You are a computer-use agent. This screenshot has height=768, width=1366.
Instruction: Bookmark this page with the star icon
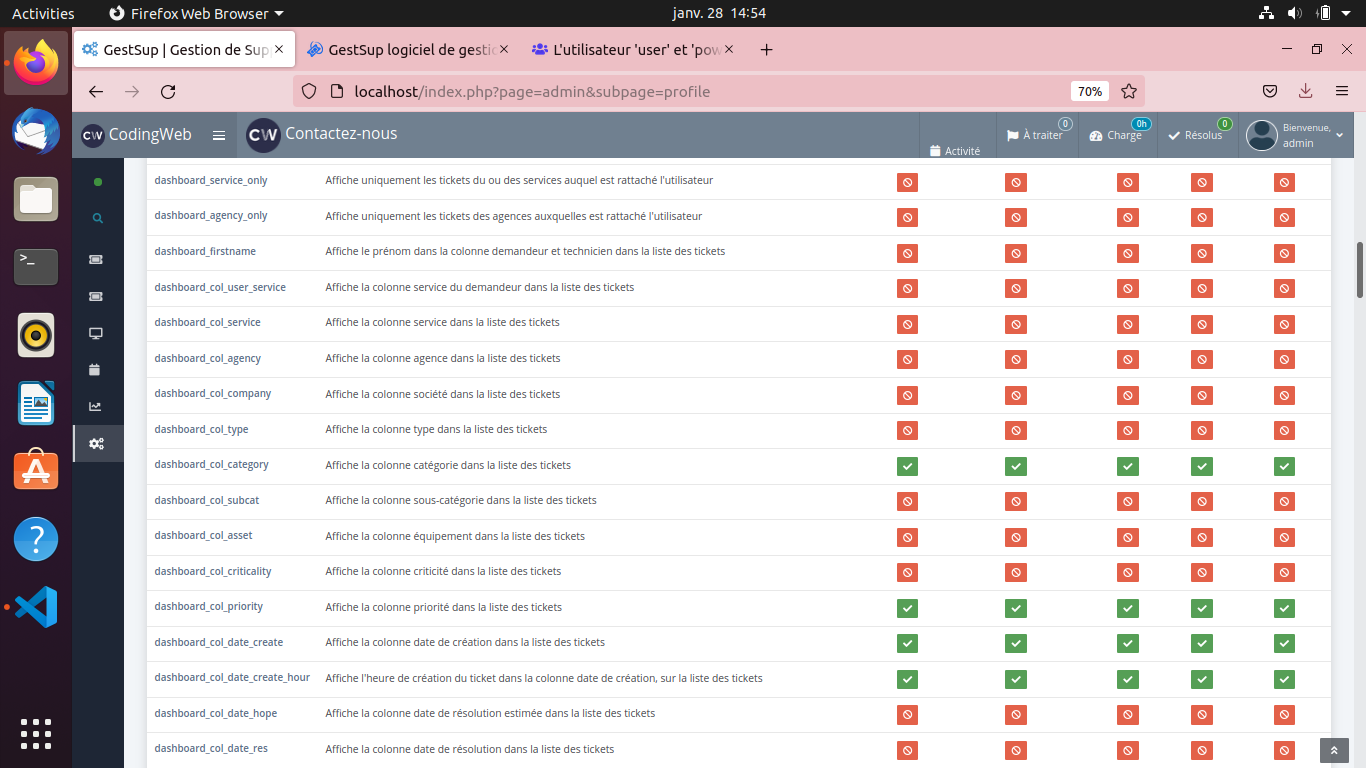pyautogui.click(x=1129, y=91)
